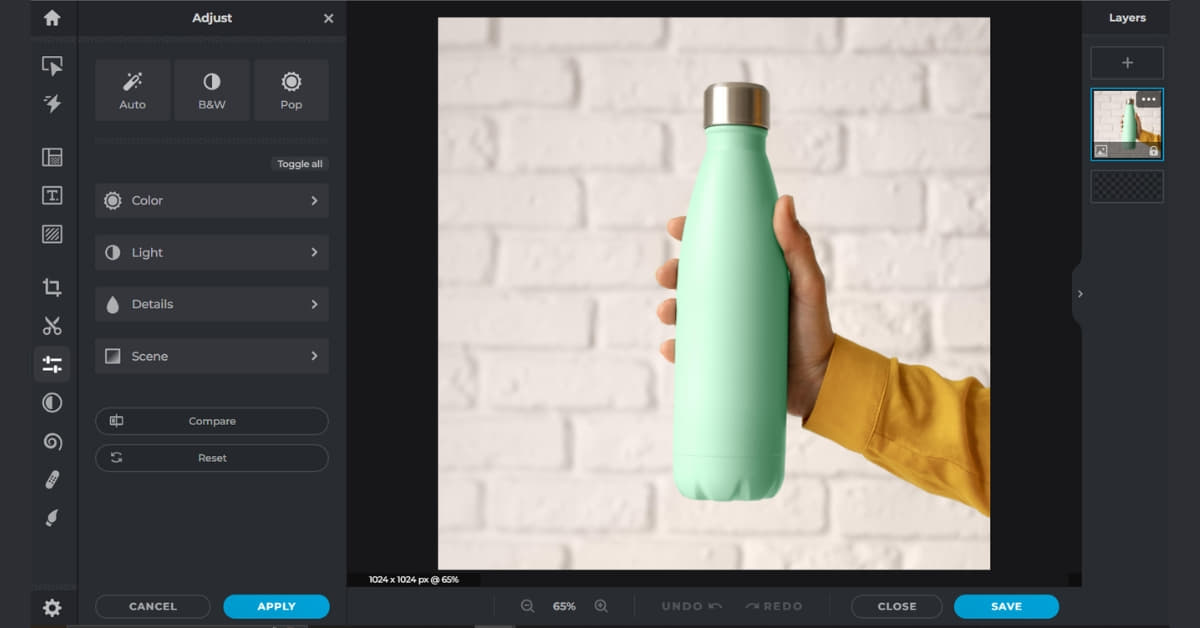Click the Layers panel title
The image size is (1200, 628).
point(1127,18)
